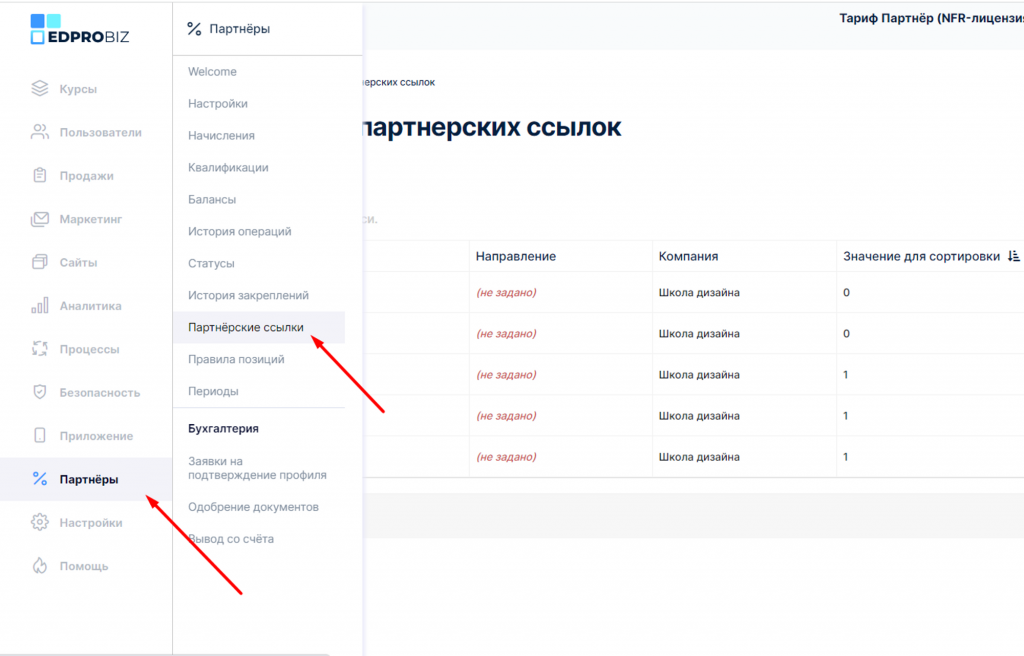Click the Маркетинг envelope icon
The height and width of the screenshot is (656, 1024).
pos(40,219)
